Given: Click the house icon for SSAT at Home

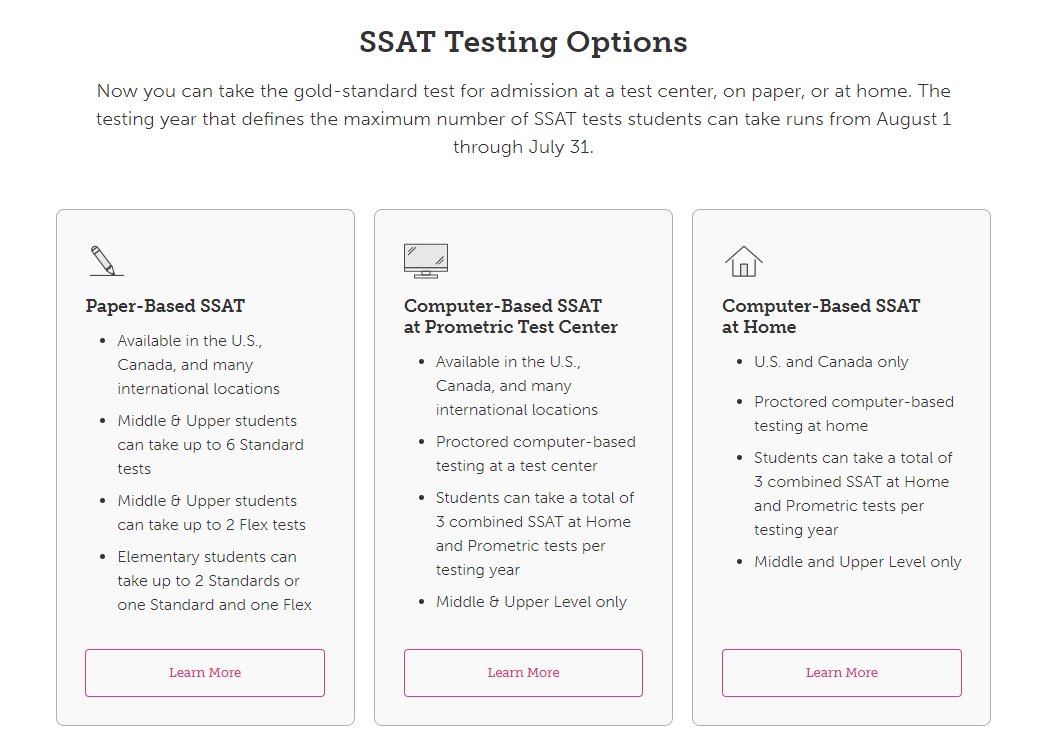Looking at the screenshot, I should click(744, 261).
